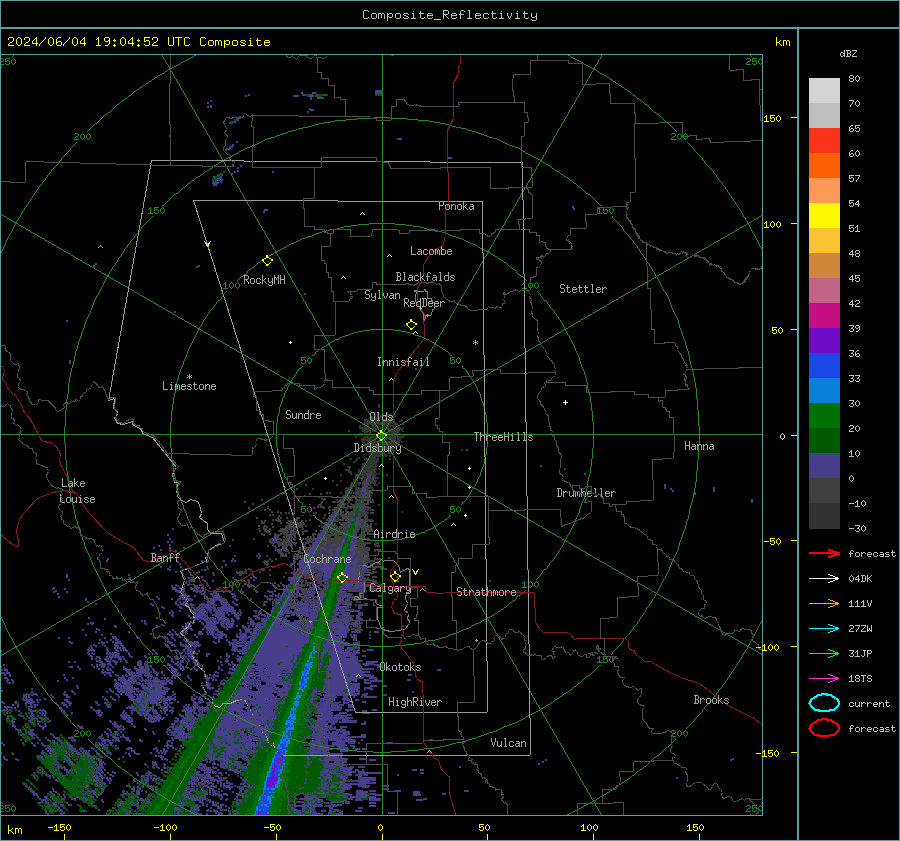Click the white 04DK arrow legend icon
Viewport: 900px width, 841px height.
824,579
